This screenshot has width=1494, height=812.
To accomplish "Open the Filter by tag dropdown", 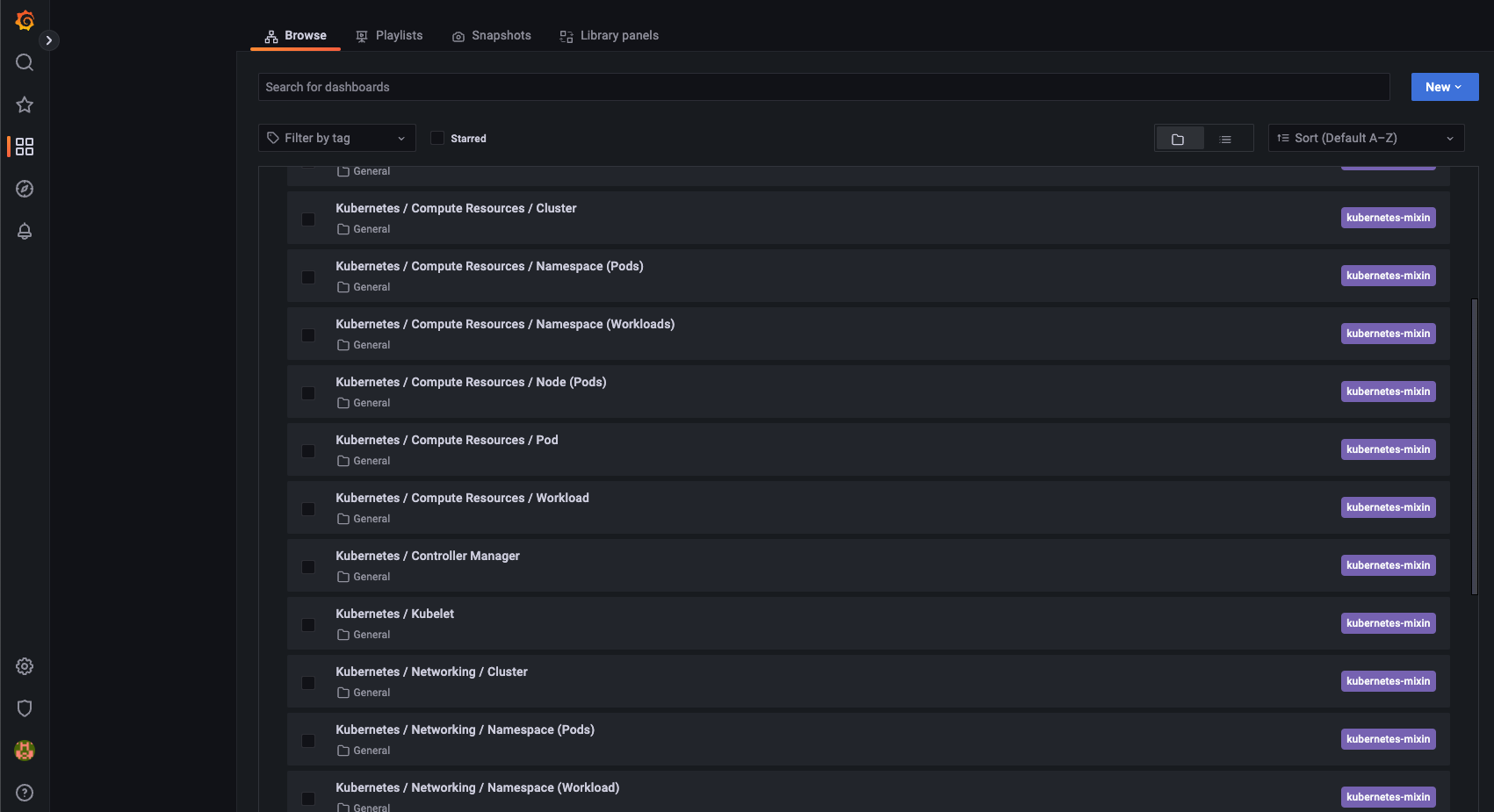I will tap(336, 138).
